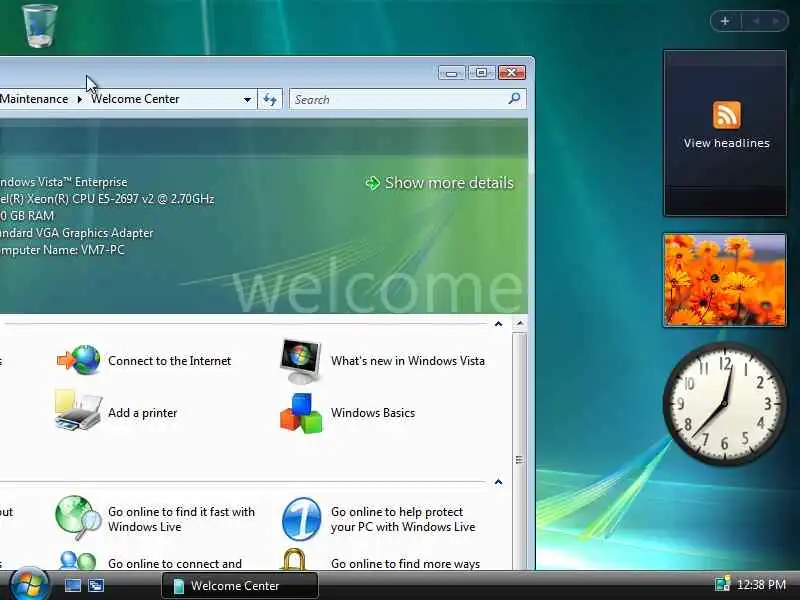This screenshot has width=800, height=600.
Task: Click the orange RSS feed icon in gadget
Action: coord(727,114)
